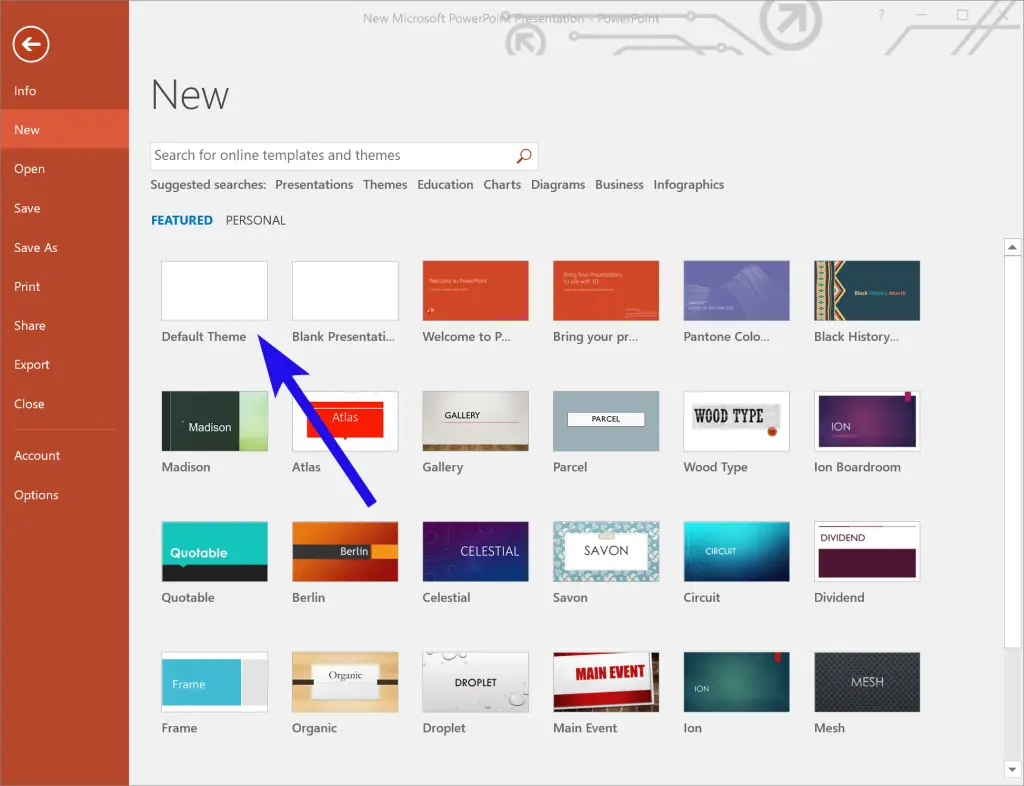The width and height of the screenshot is (1024, 786).
Task: Click the search magnifier icon
Action: coord(523,156)
